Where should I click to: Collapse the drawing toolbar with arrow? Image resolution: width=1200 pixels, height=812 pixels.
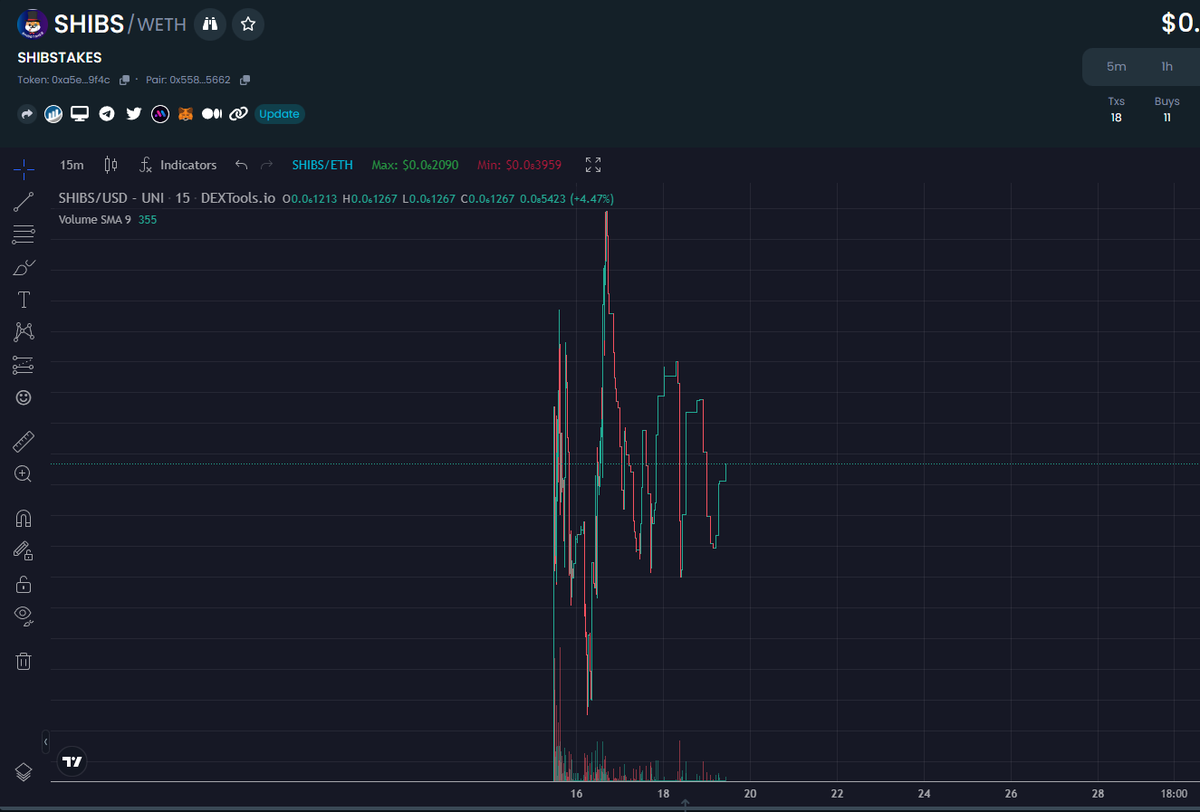45,742
